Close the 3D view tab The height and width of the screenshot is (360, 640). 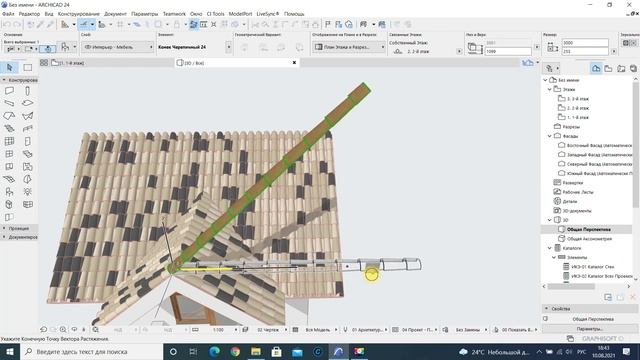point(294,62)
